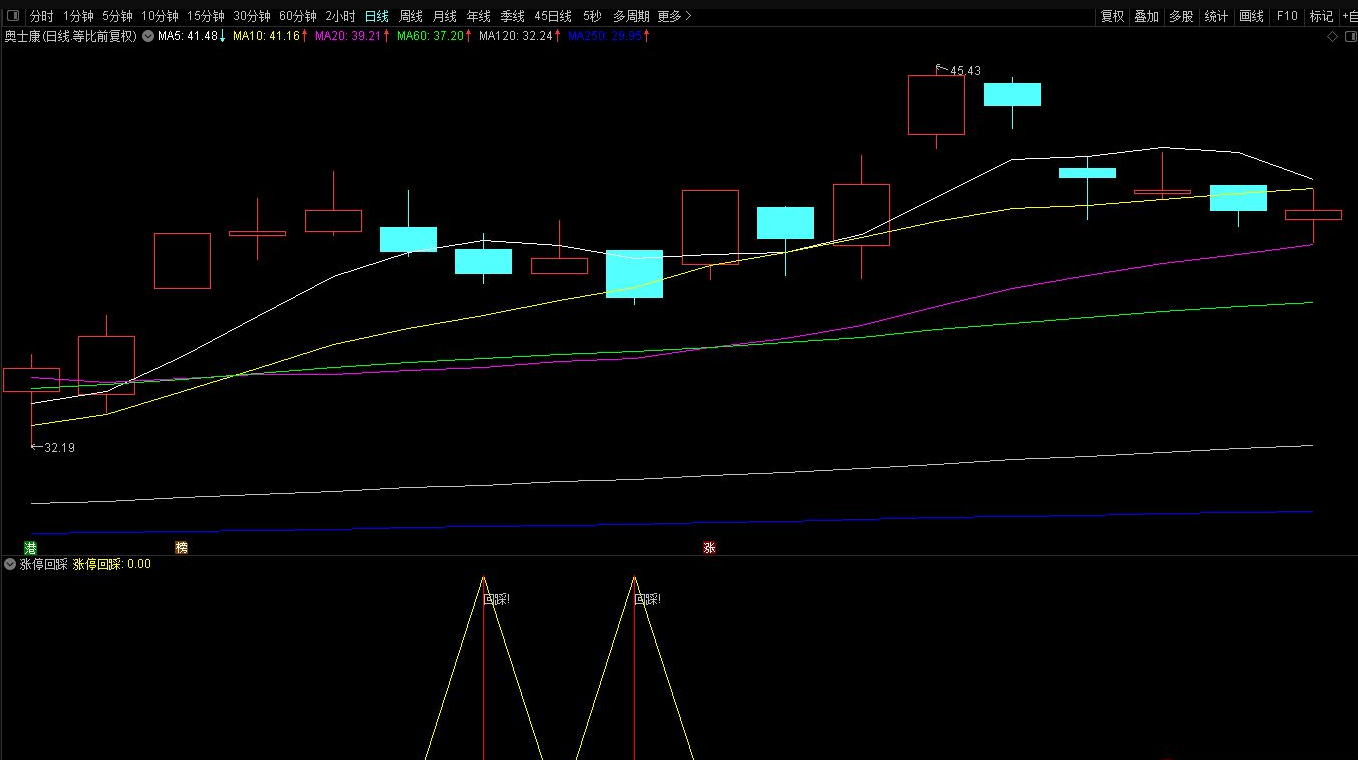The image size is (1358, 760).
Task: Toggle 多股 multi-stock view
Action: [1181, 16]
